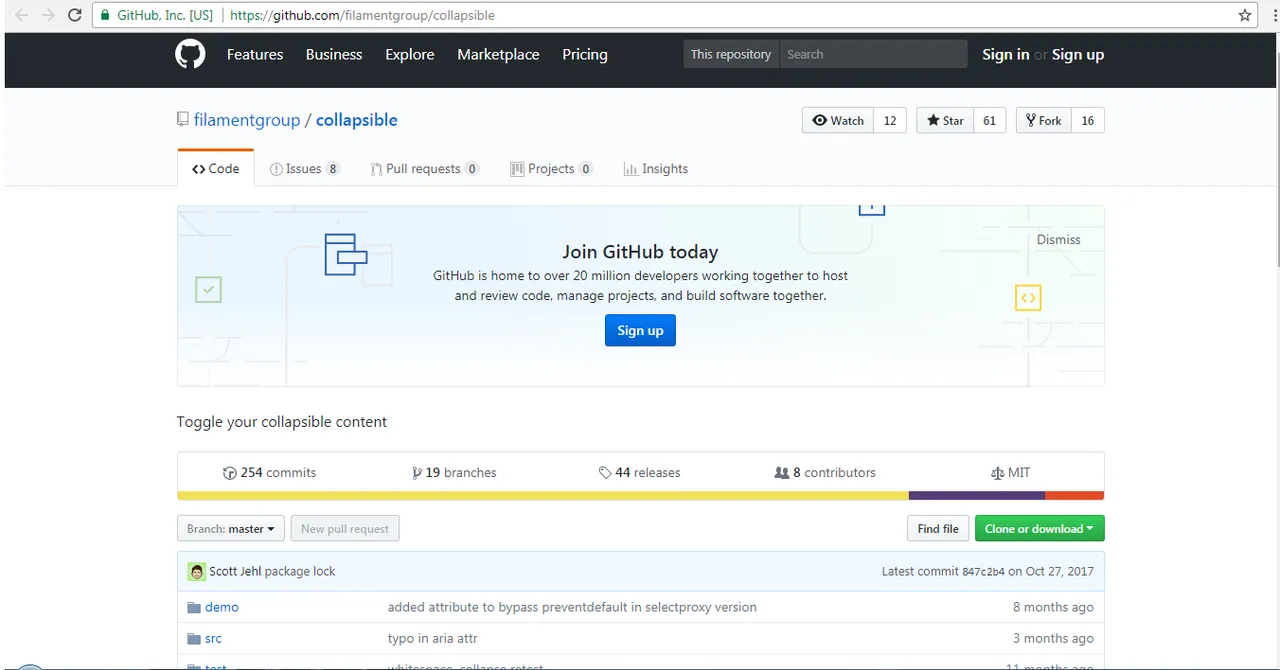Expand the Clone or download dropdown
Screen dimensions: 1280x670
[x=1040, y=528]
